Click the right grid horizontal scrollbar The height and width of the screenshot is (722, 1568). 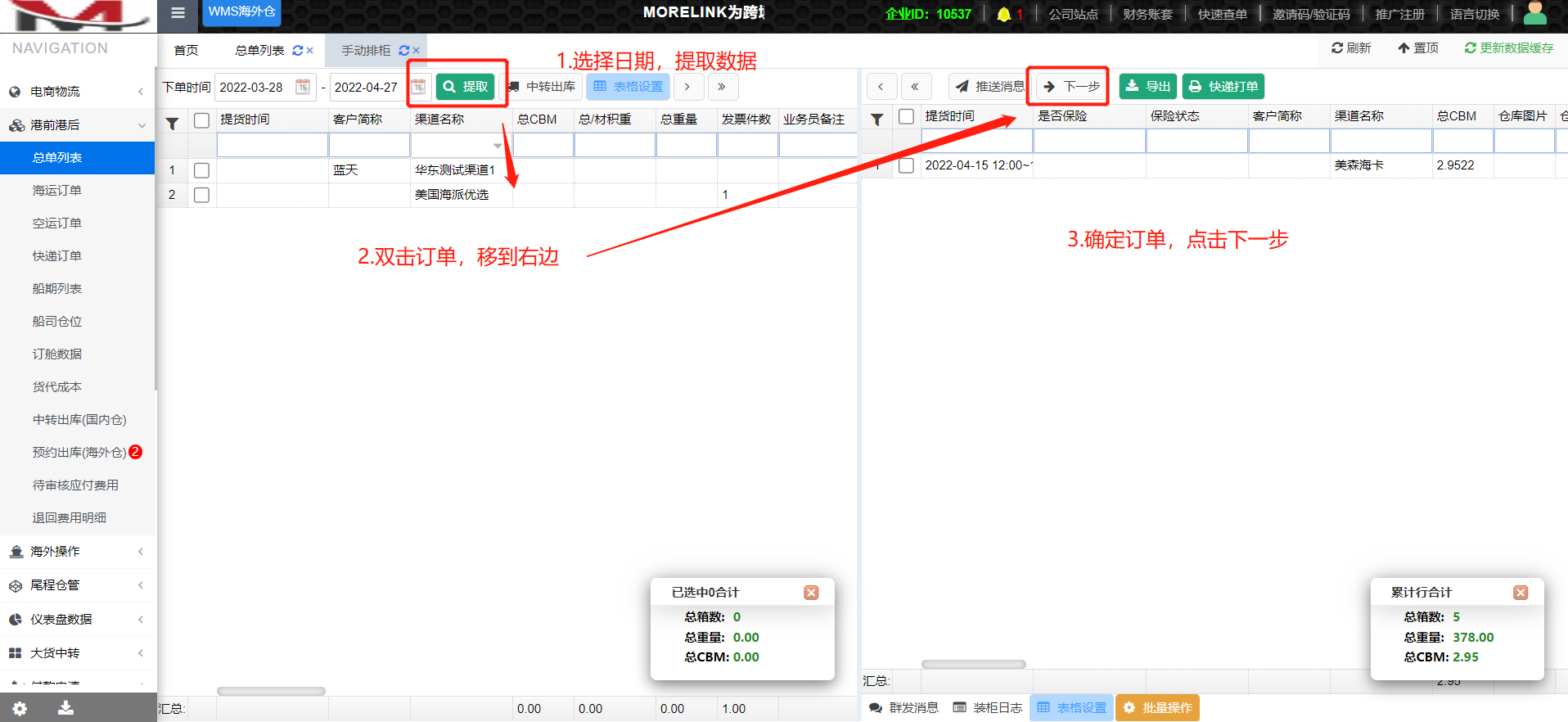pos(974,665)
